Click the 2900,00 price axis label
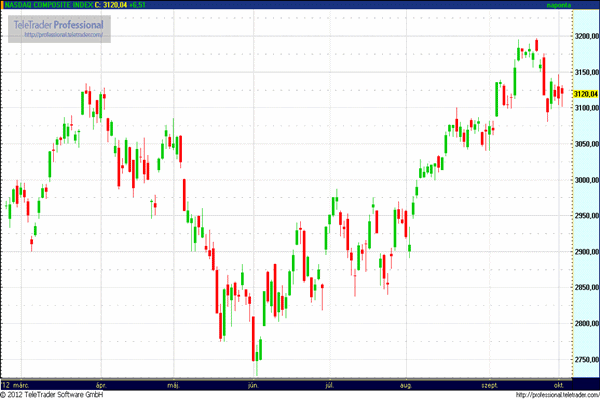This screenshot has height=400, width=600. [585, 252]
